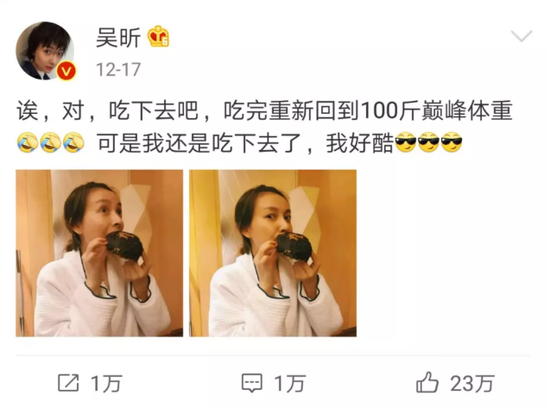Click the like count 23万

point(472,383)
